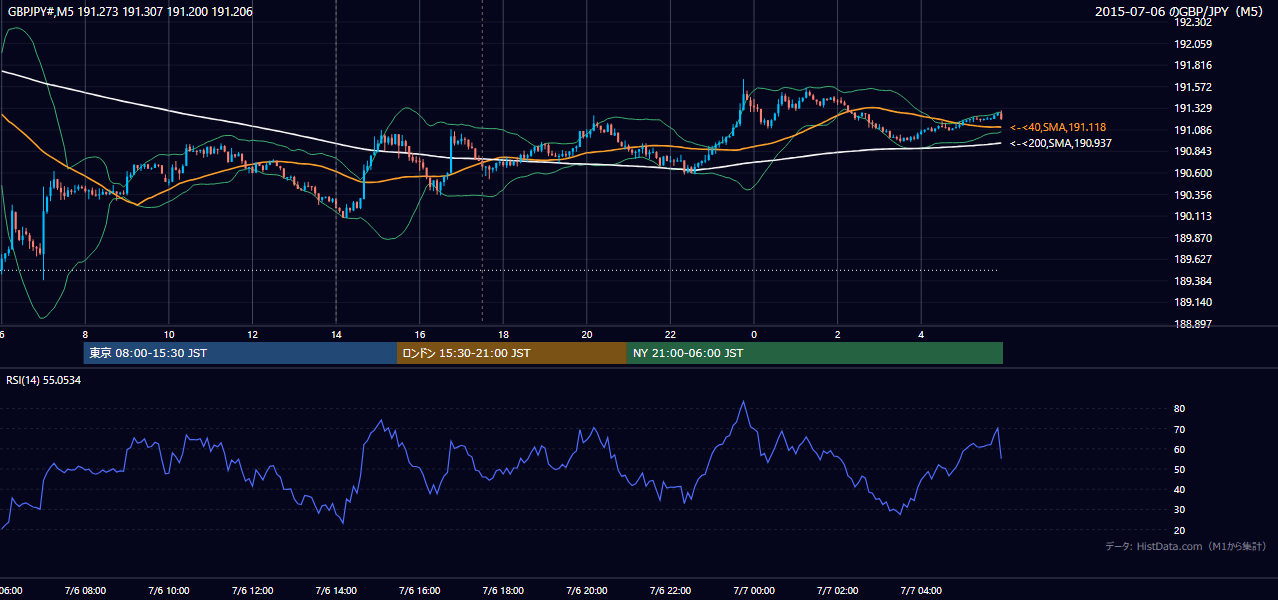Click the RSI 50 level label
This screenshot has width=1278, height=600.
(x=1179, y=469)
